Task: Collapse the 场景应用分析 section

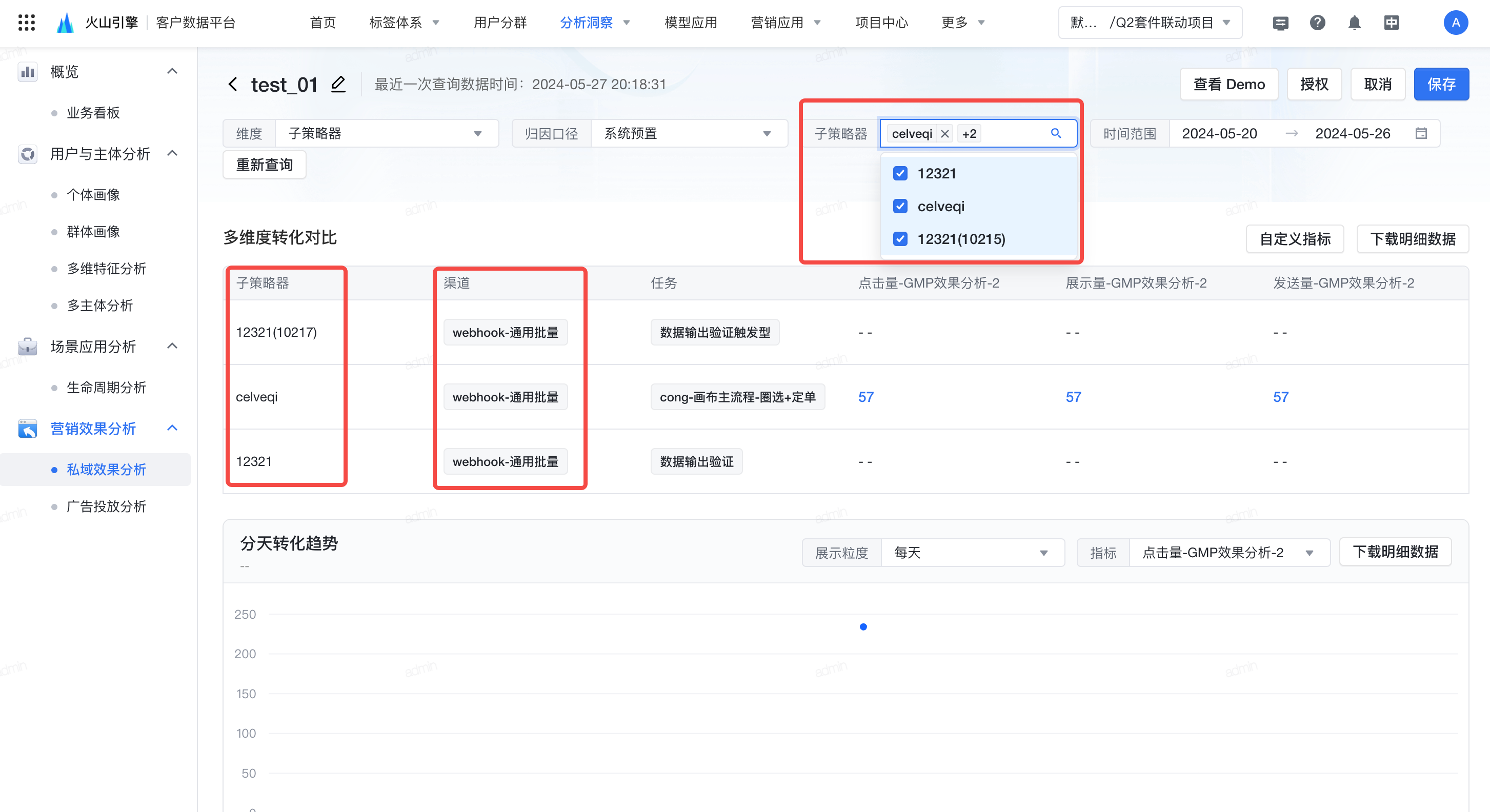Action: click(x=172, y=346)
